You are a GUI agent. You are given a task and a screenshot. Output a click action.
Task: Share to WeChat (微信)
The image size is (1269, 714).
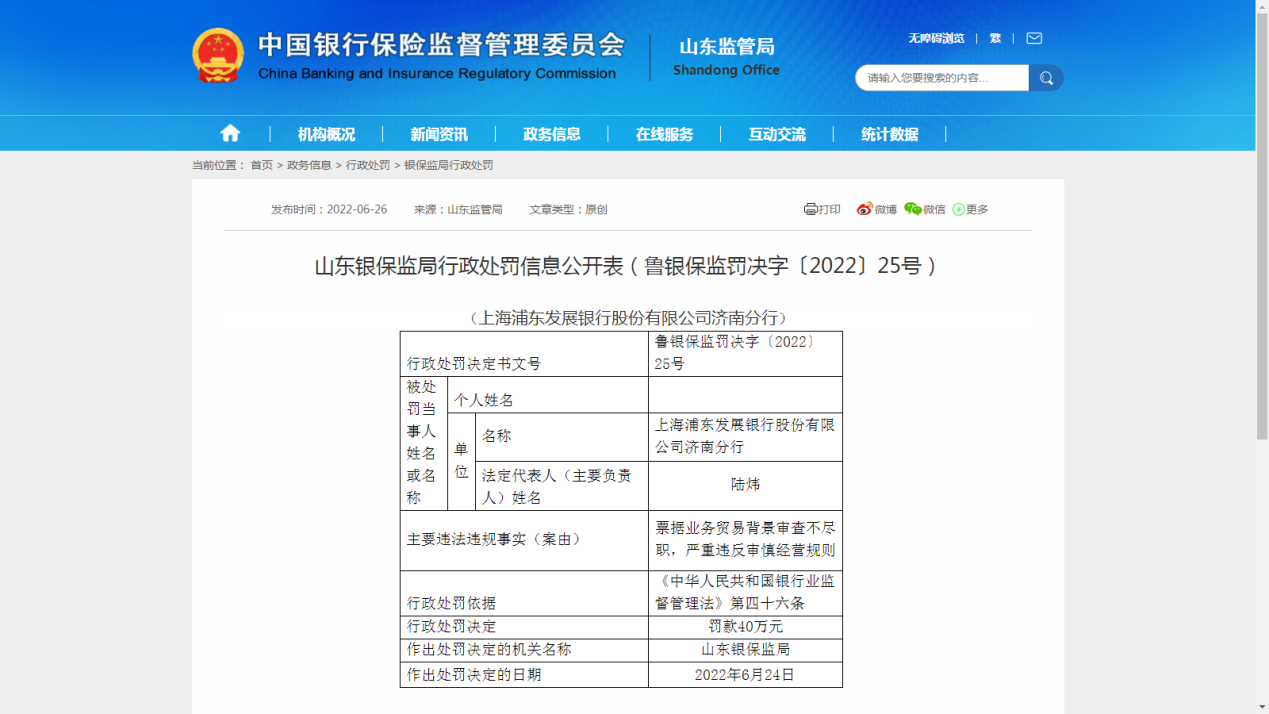(x=925, y=209)
